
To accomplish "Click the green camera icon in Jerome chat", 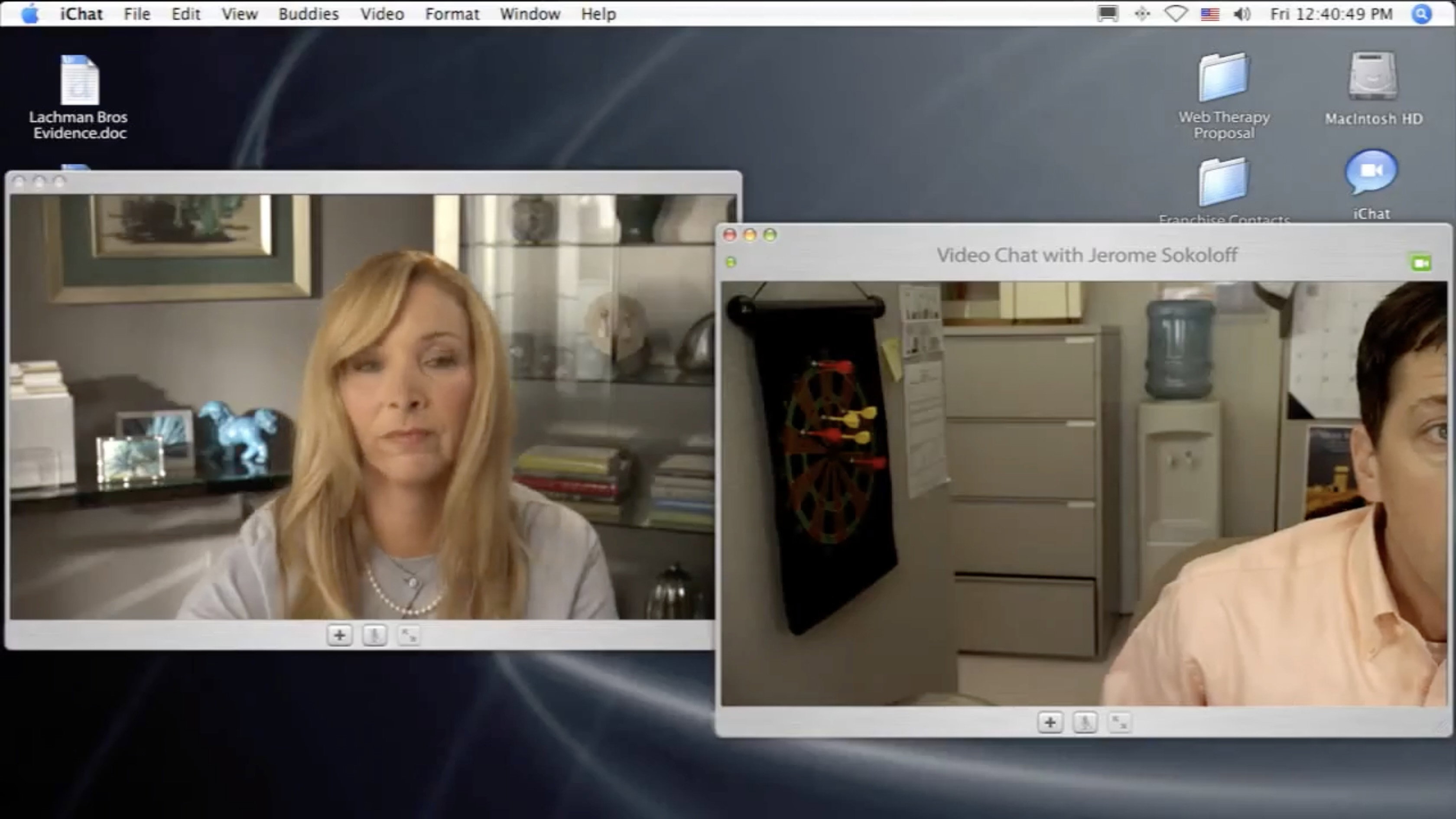I will [1420, 263].
